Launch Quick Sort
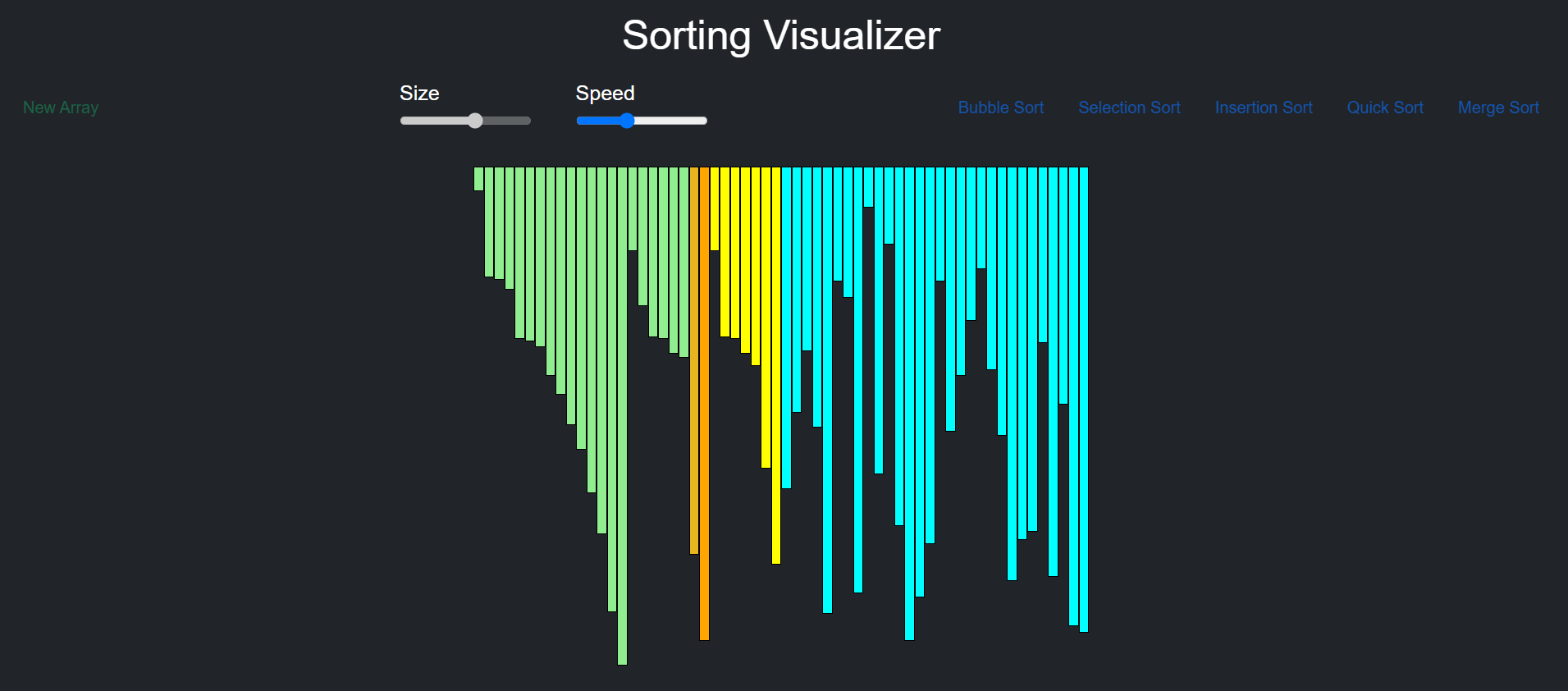The width and height of the screenshot is (1568, 691). 1385,108
